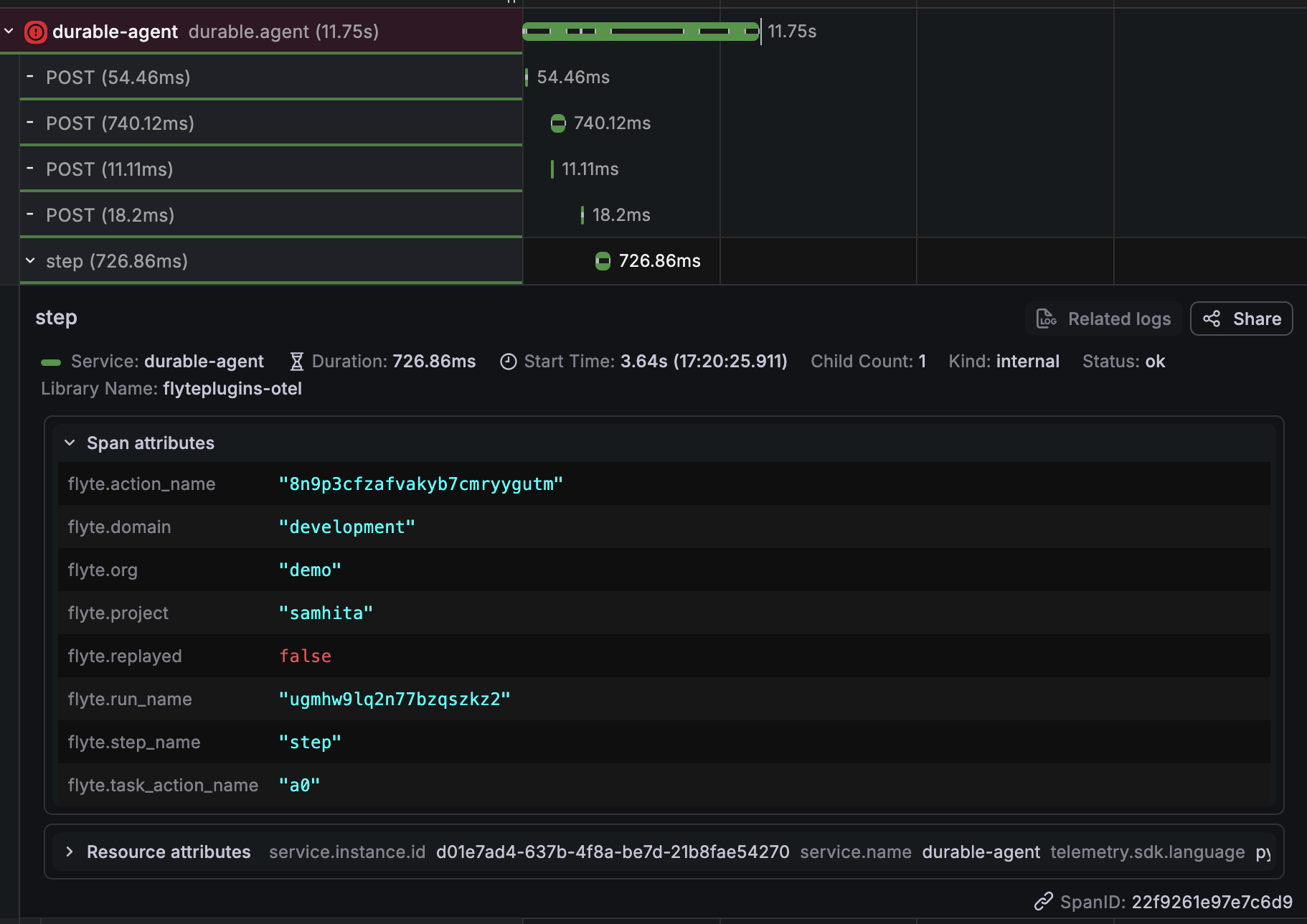Viewport: 1307px width, 924px height.
Task: Click the 54.46ms span bar marker
Action: [x=527, y=77]
